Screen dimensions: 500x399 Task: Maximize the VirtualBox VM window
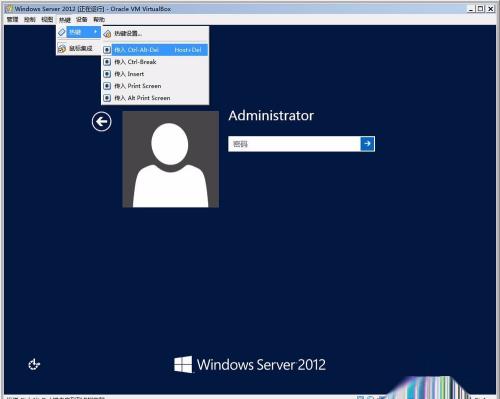tap(480, 9)
